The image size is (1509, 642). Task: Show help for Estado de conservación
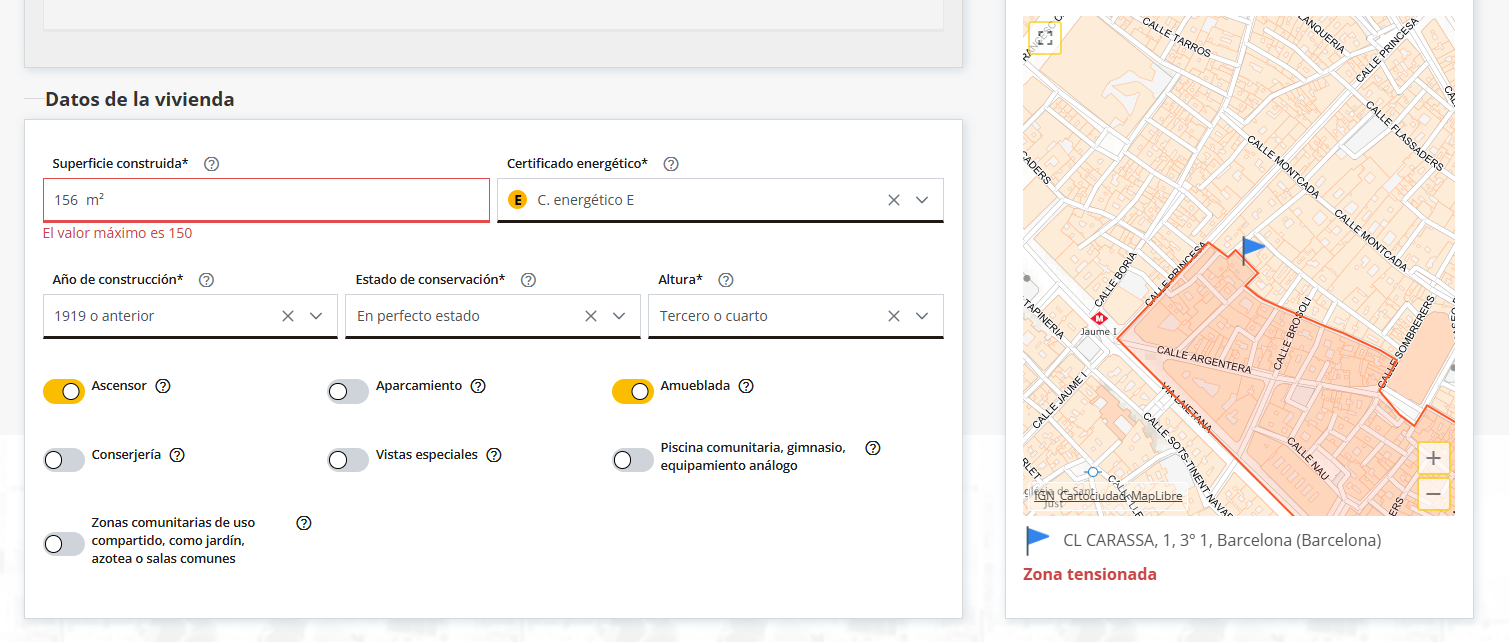click(528, 280)
